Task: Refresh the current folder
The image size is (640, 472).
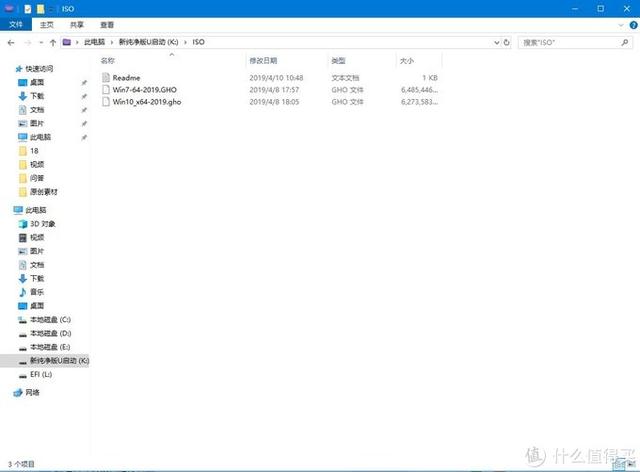Action: [507, 42]
